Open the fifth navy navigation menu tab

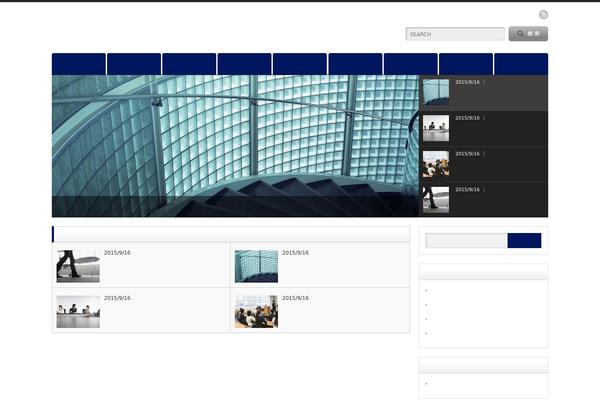tap(299, 64)
